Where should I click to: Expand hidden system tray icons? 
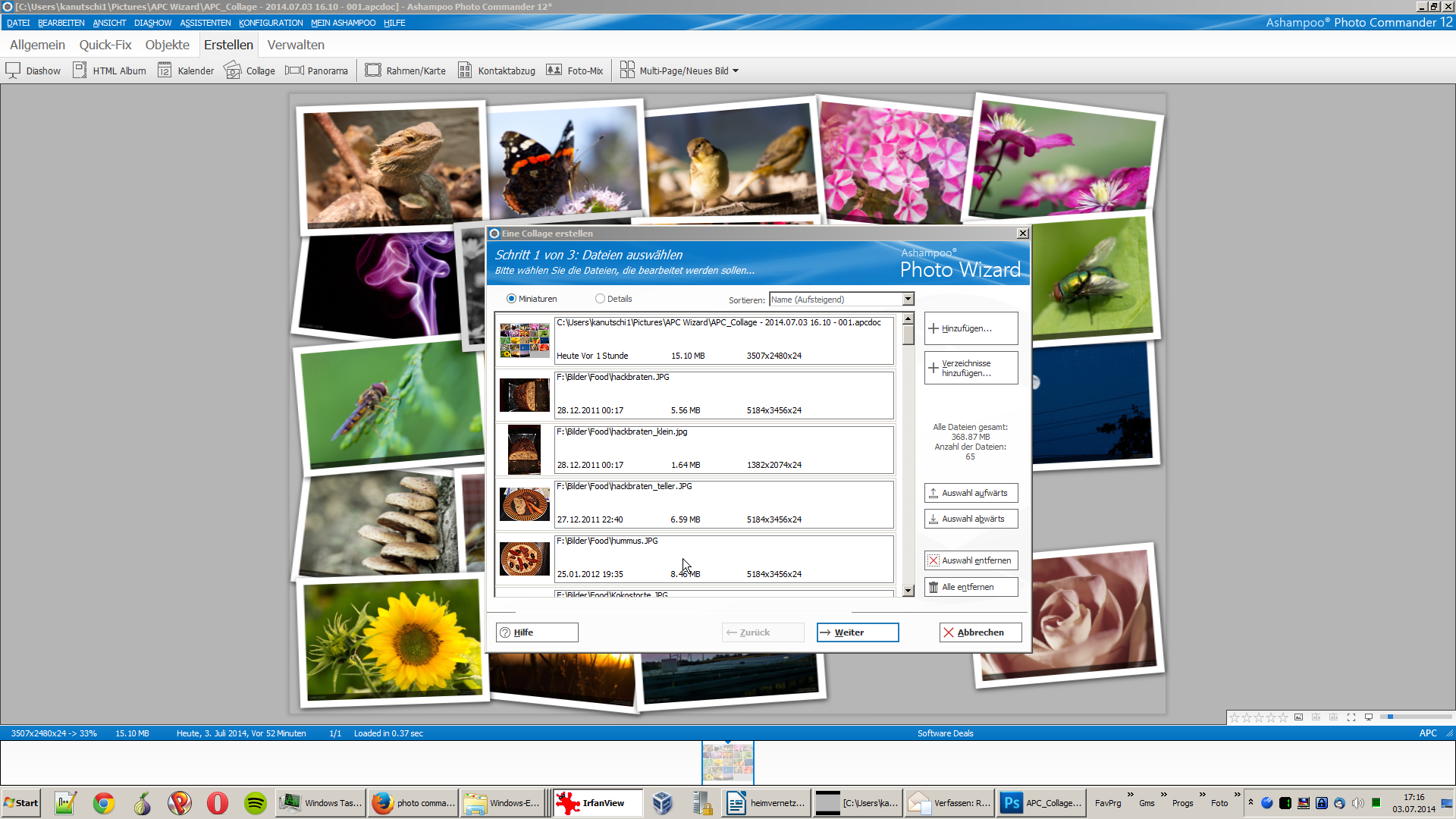[x=1250, y=802]
